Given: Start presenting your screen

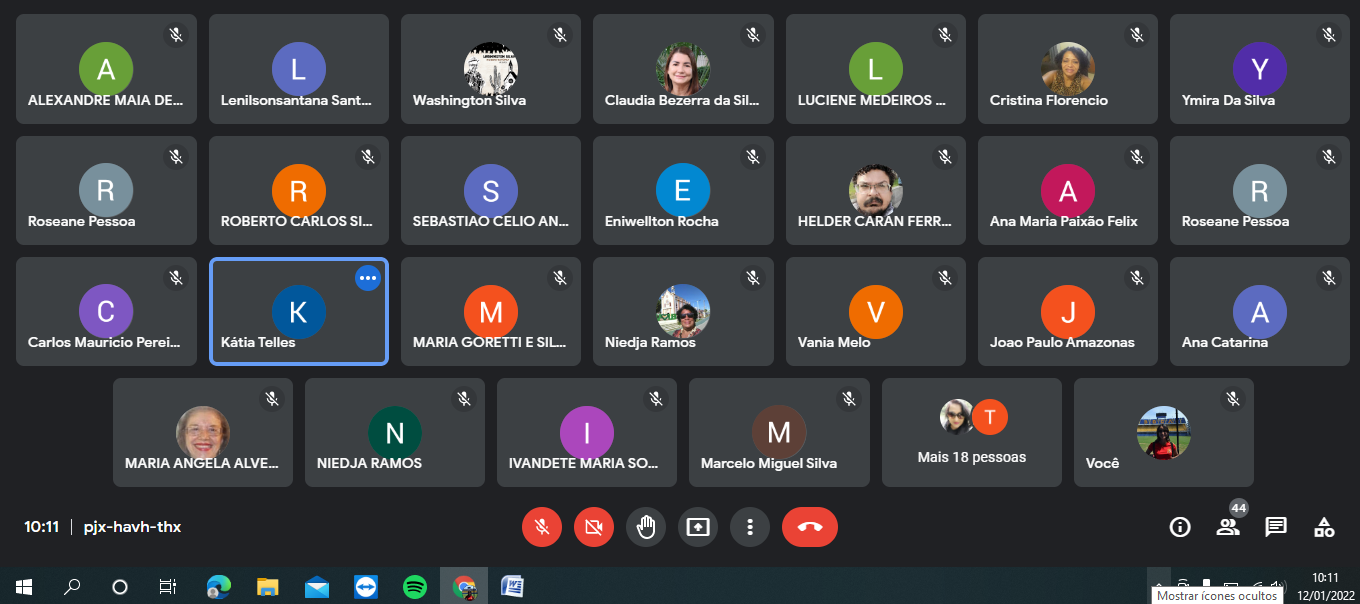Looking at the screenshot, I should [x=698, y=527].
